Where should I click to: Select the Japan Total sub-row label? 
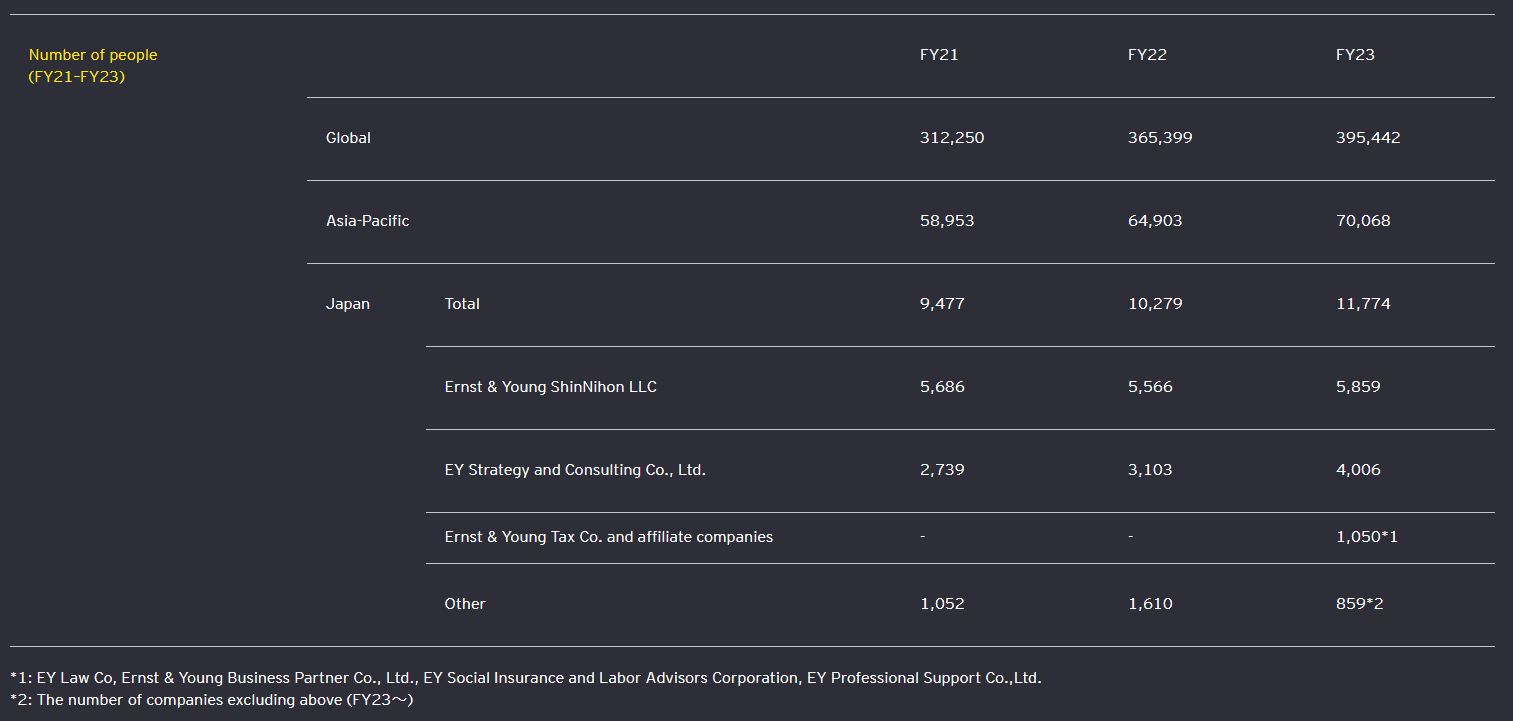pyautogui.click(x=462, y=304)
